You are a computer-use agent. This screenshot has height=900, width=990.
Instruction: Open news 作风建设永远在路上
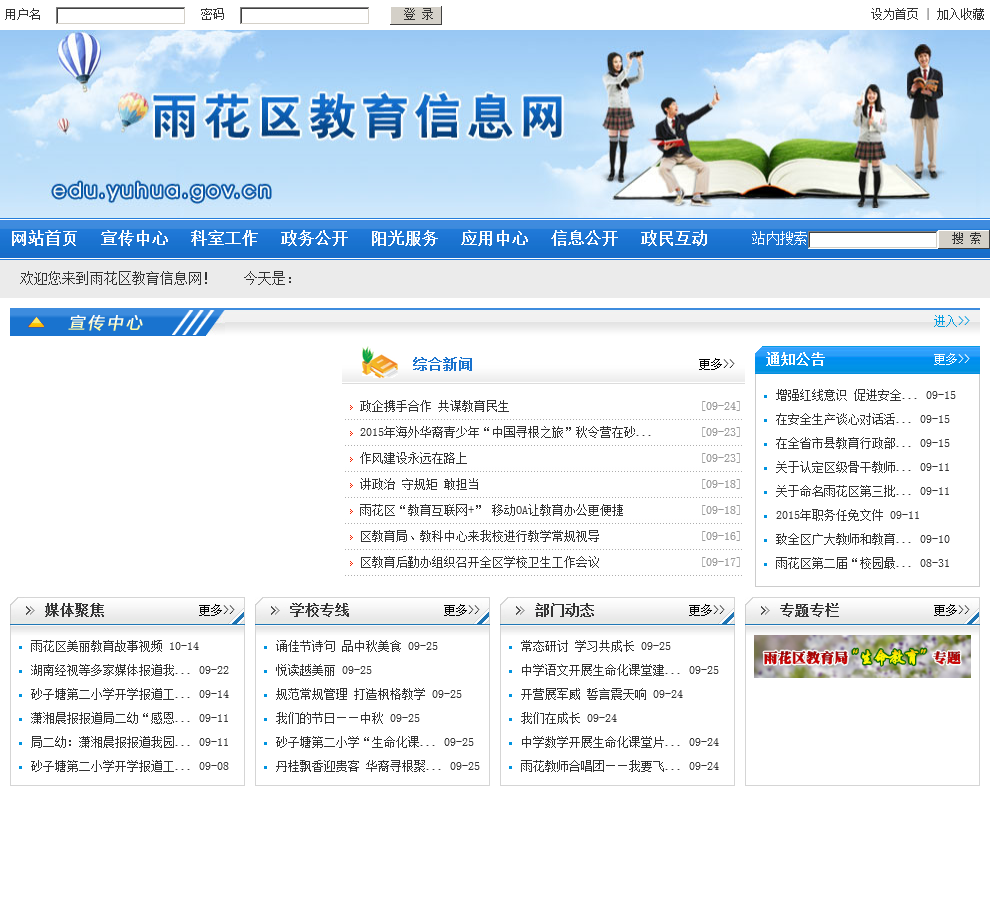(414, 458)
